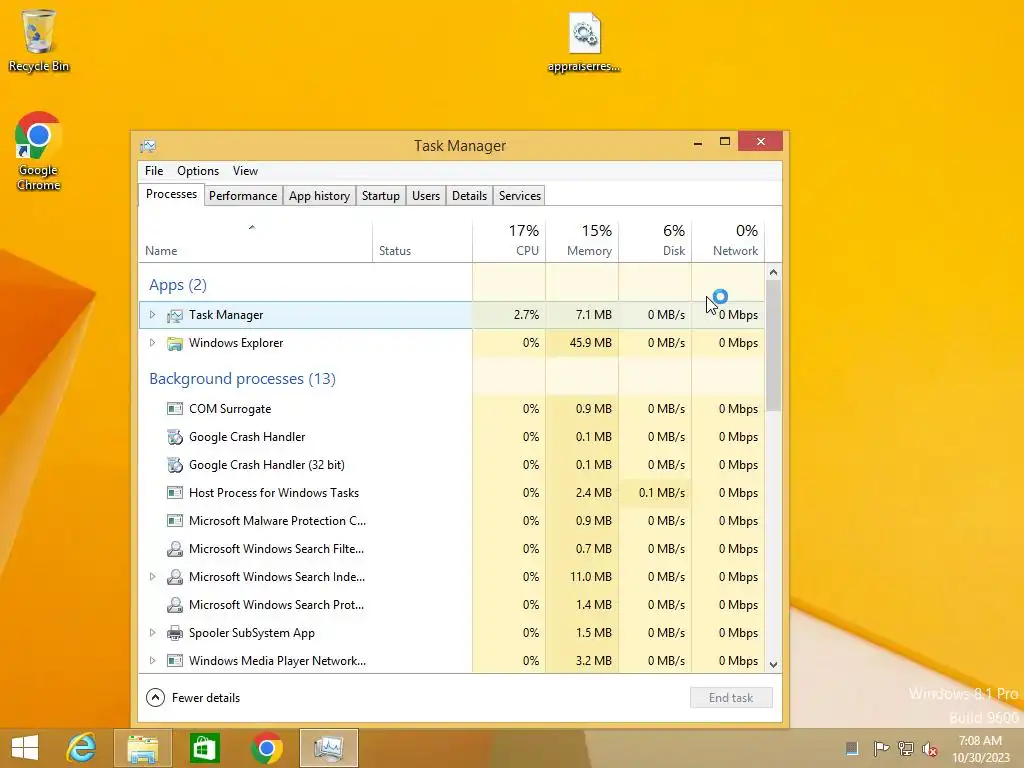
Task: Launch Internet Explorer from the taskbar
Action: coord(82,748)
